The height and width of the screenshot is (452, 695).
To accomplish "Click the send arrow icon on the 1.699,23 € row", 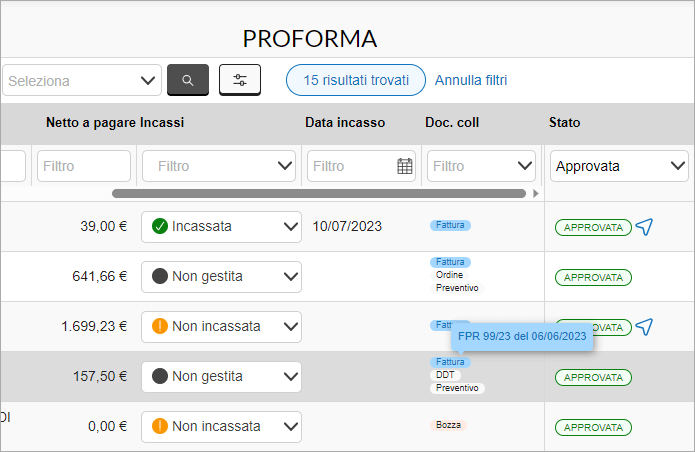I will coord(644,327).
